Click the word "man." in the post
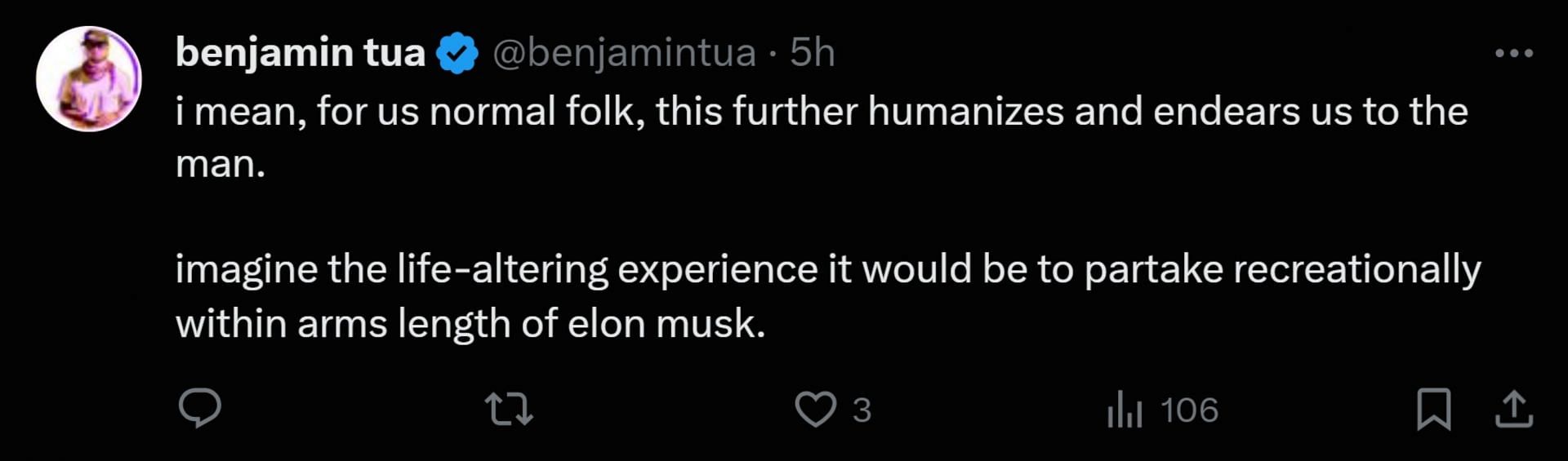The image size is (1568, 461). tap(220, 164)
